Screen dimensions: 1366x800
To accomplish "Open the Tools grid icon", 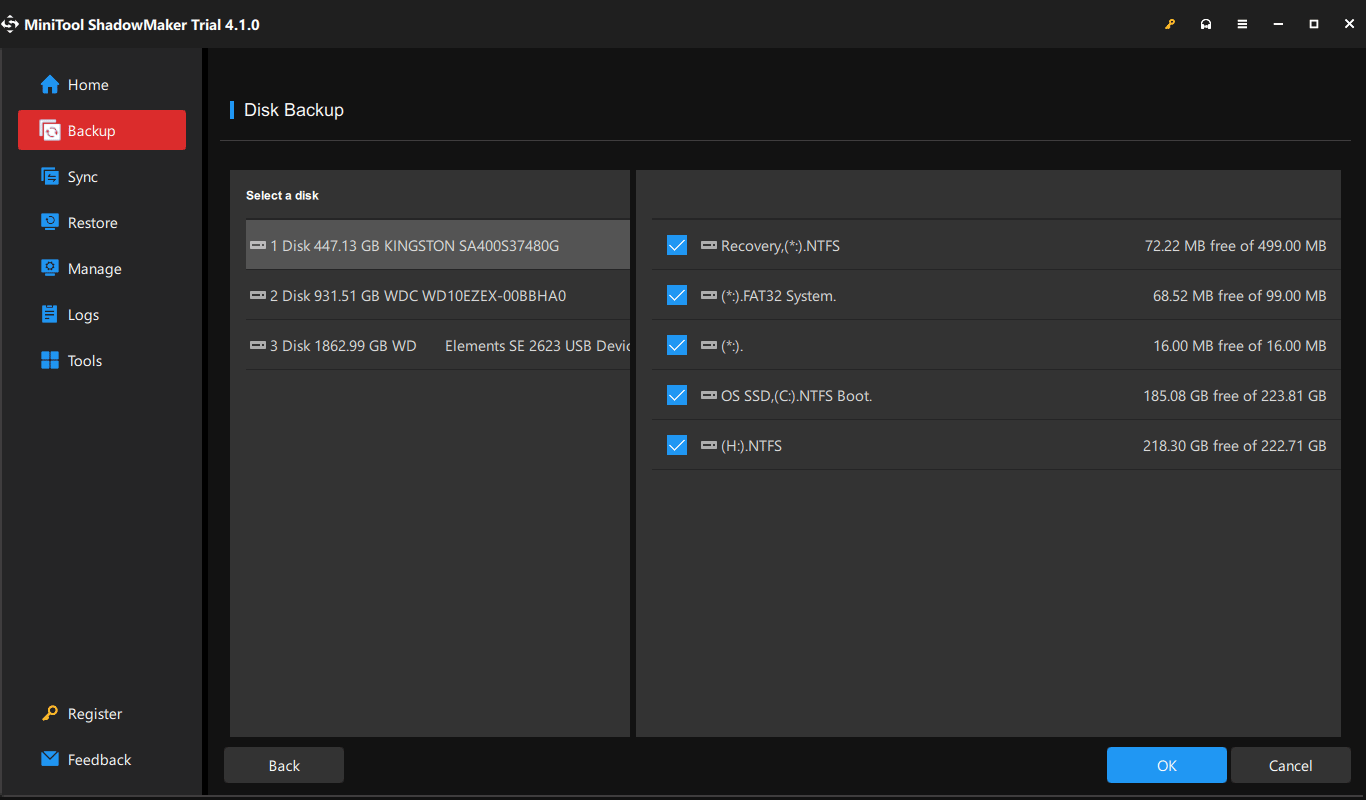I will pyautogui.click(x=50, y=361).
